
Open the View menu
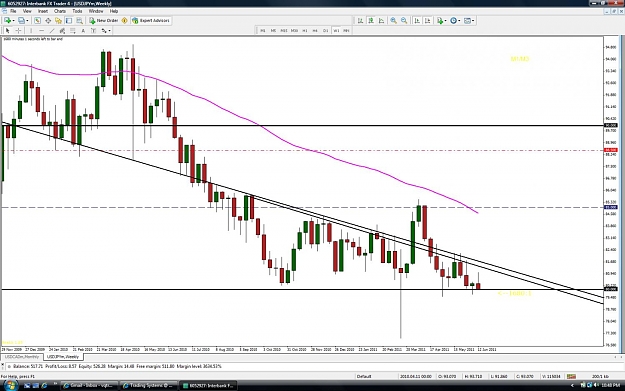[27, 11]
